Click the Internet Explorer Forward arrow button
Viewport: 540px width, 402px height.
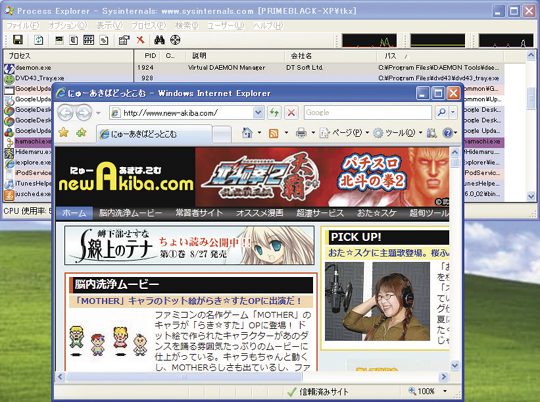pyautogui.click(x=84, y=113)
